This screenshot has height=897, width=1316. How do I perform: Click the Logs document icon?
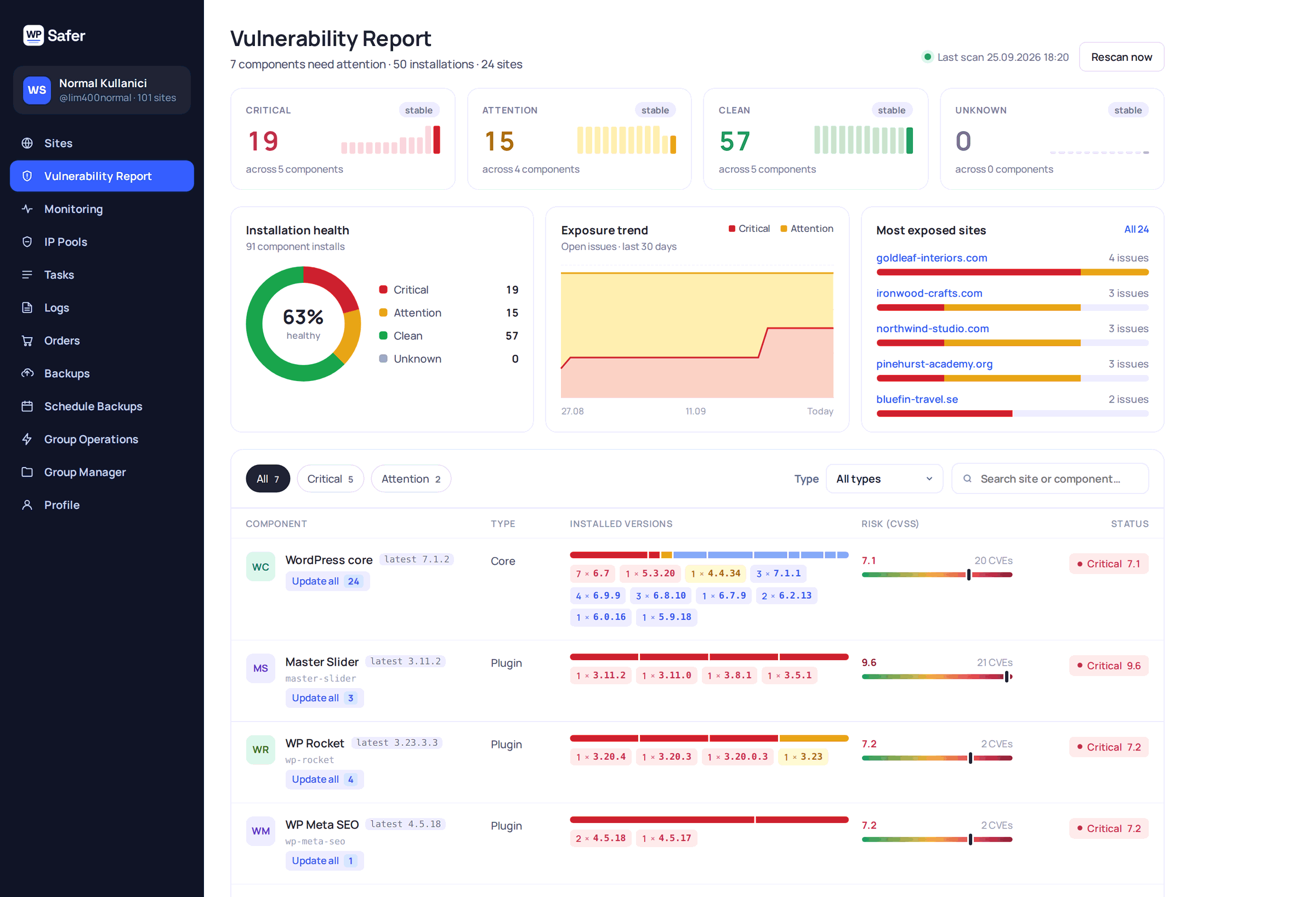click(x=27, y=308)
